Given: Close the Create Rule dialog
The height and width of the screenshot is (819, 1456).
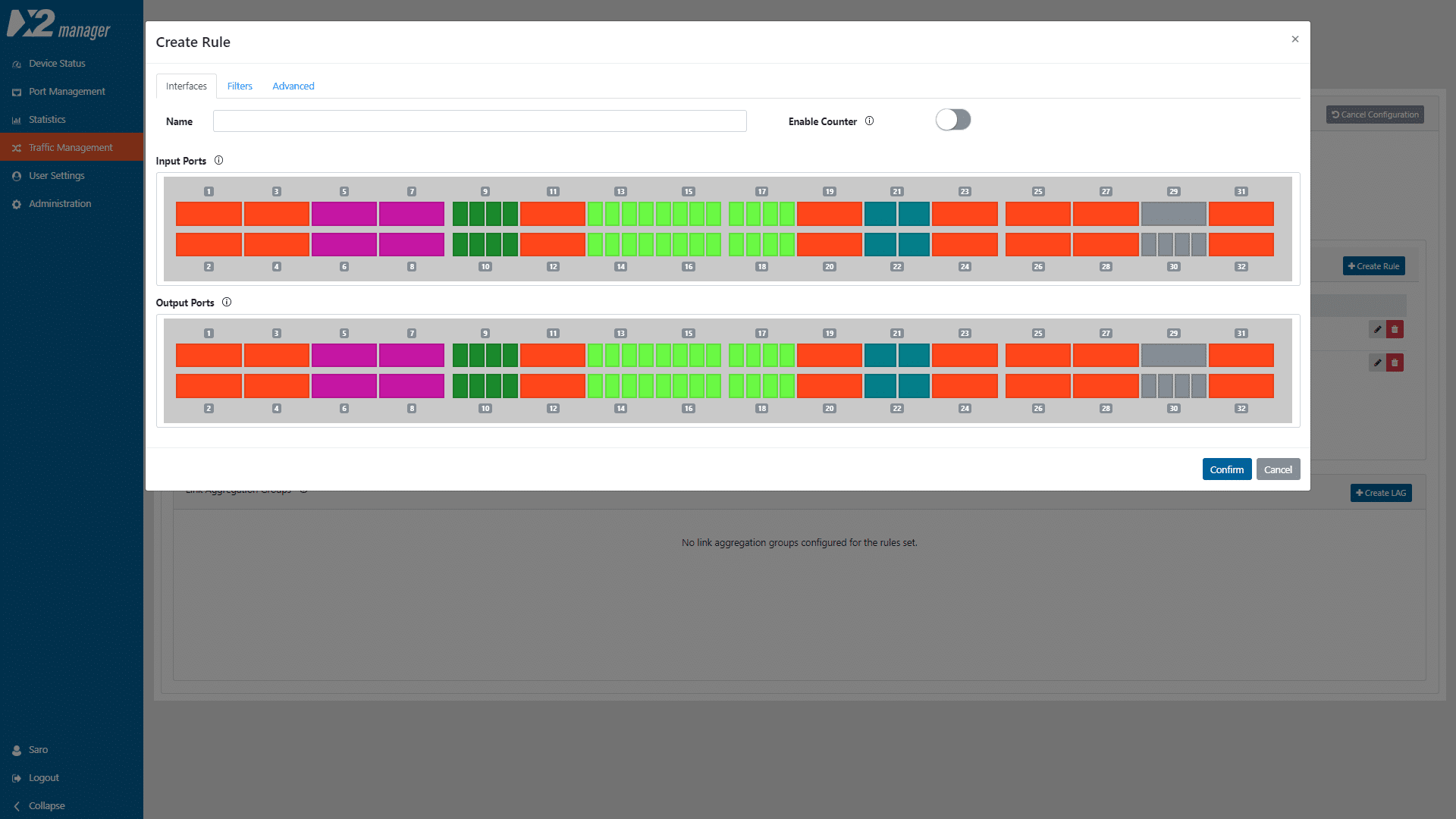Looking at the screenshot, I should [1294, 39].
